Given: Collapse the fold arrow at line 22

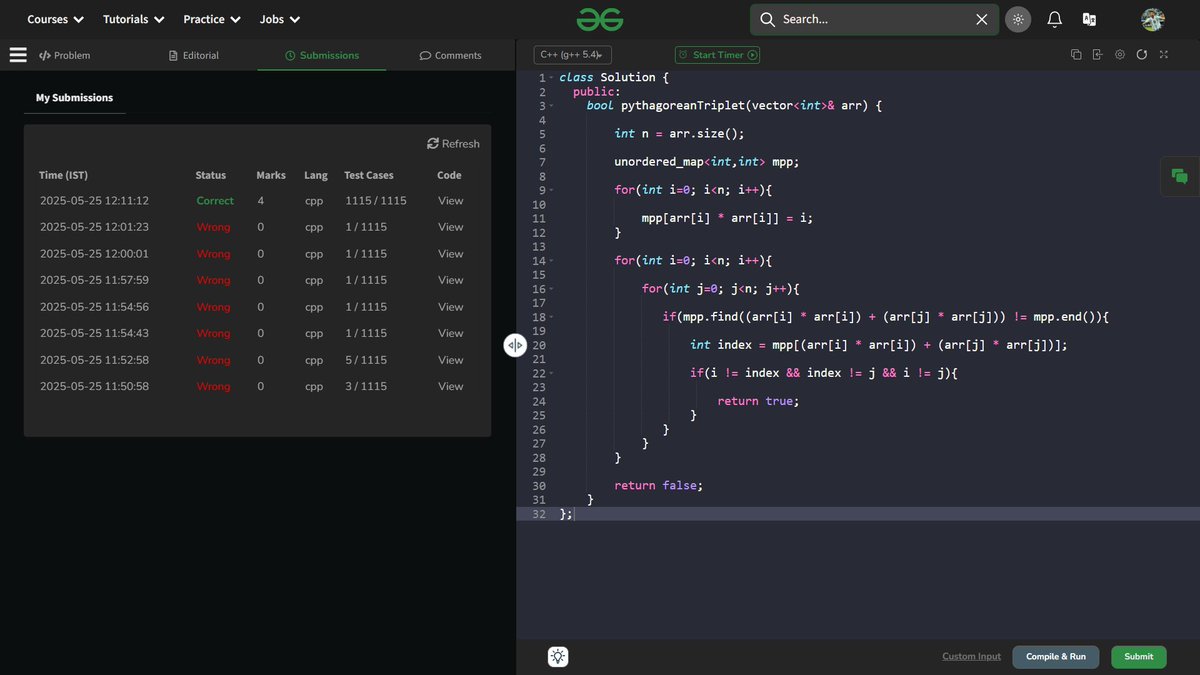Looking at the screenshot, I should click(551, 373).
